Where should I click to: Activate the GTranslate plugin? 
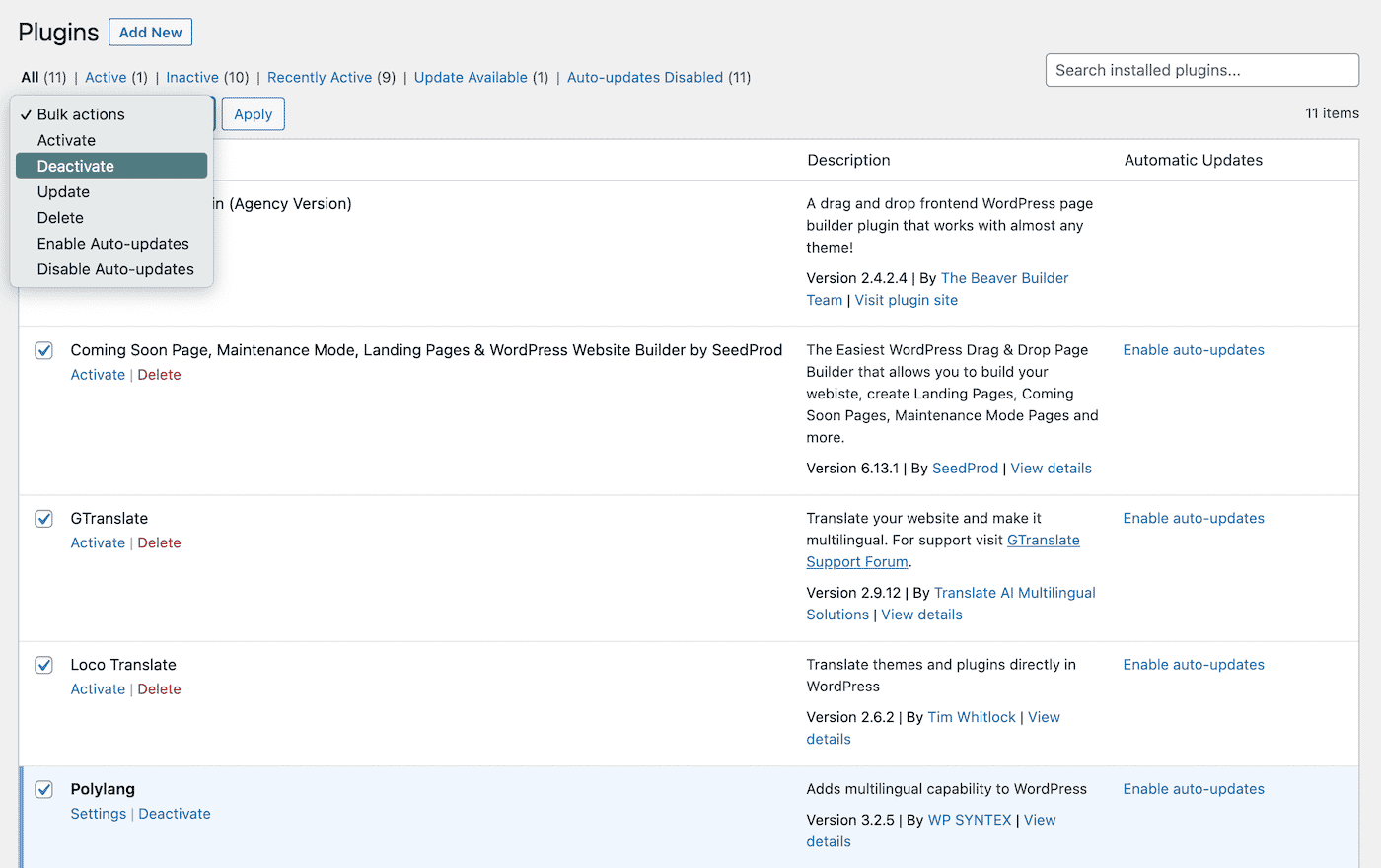click(x=98, y=542)
